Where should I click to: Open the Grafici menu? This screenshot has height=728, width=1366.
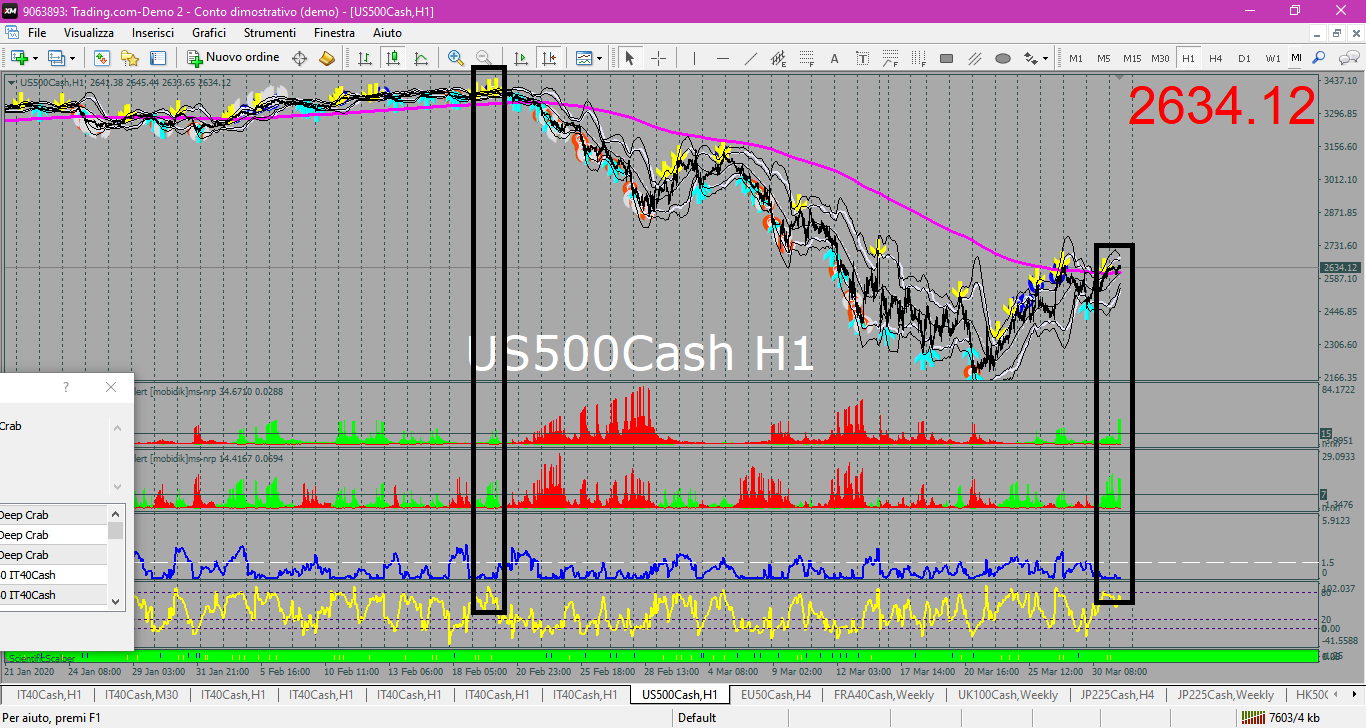209,33
